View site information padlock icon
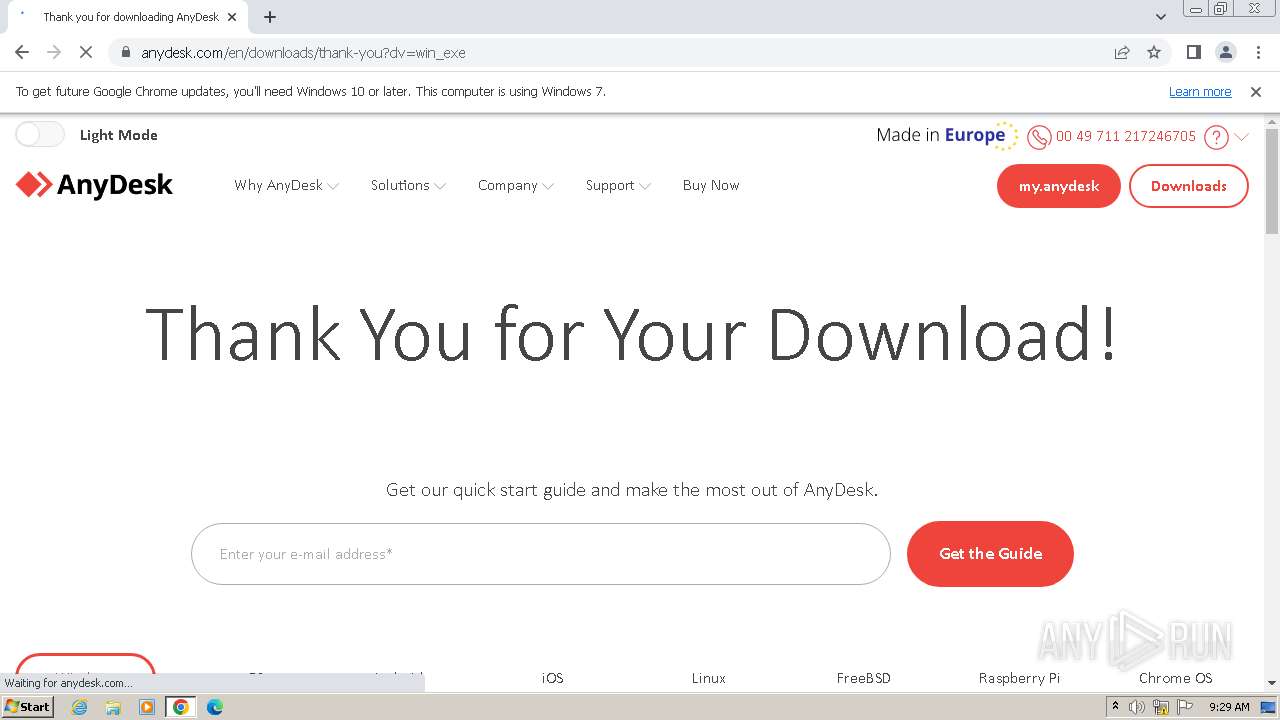The width and height of the screenshot is (1280, 720). pyautogui.click(x=125, y=52)
